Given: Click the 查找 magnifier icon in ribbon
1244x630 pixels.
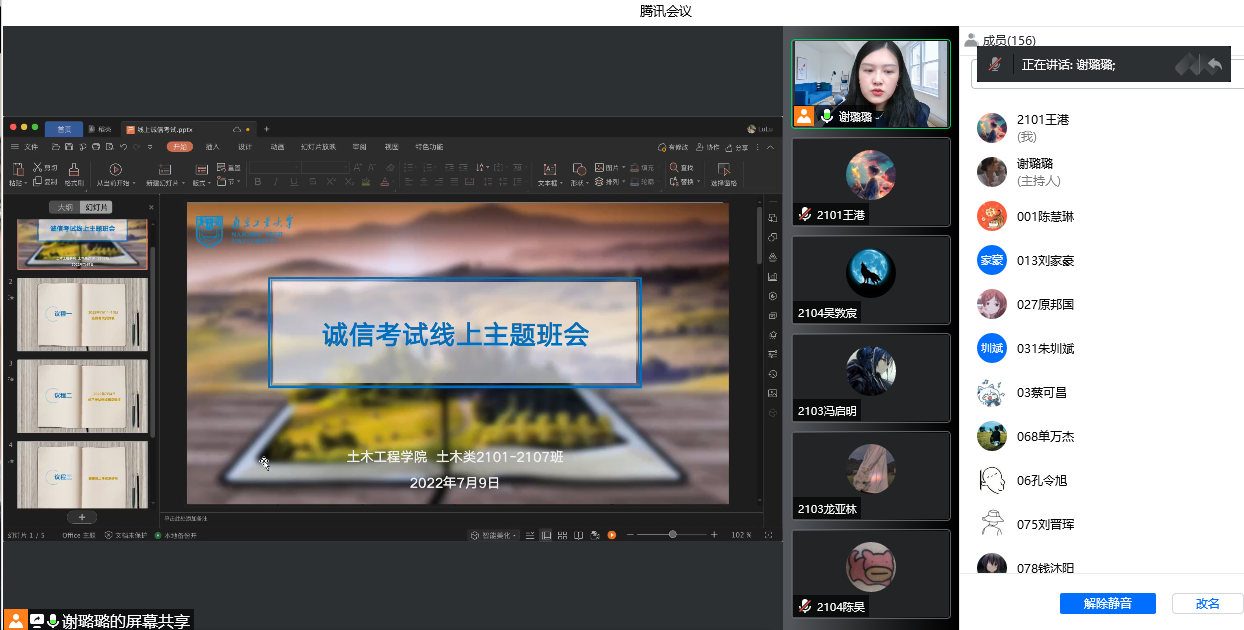Looking at the screenshot, I should [675, 168].
